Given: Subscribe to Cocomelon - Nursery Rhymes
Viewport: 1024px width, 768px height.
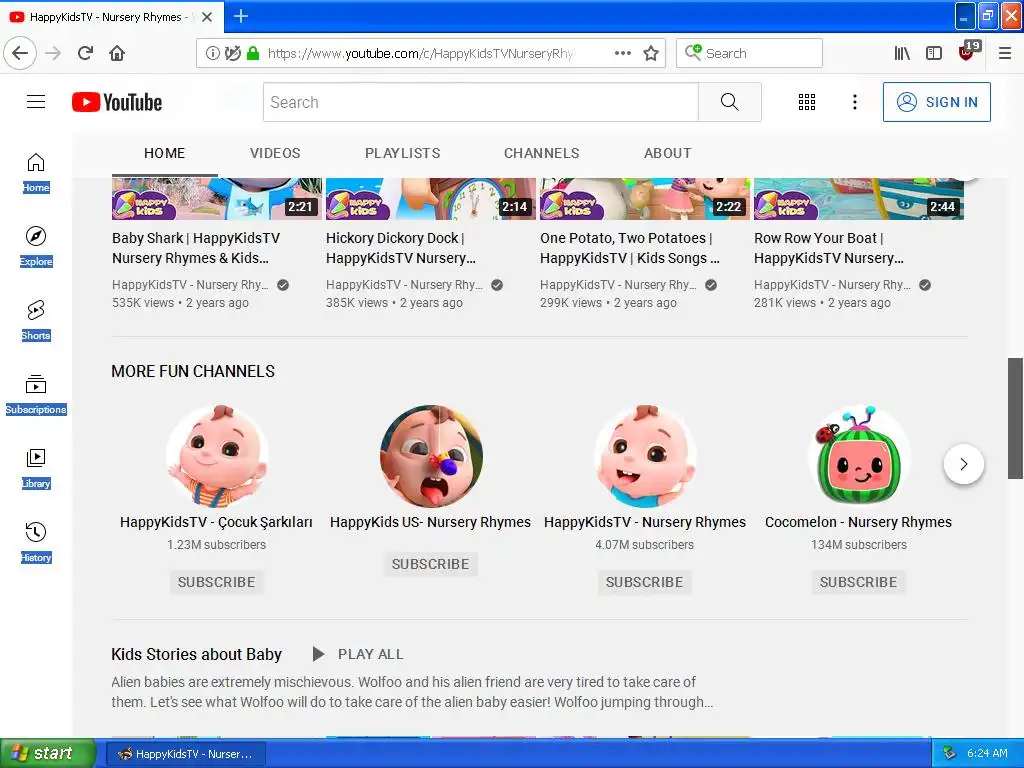Looking at the screenshot, I should coord(858,582).
